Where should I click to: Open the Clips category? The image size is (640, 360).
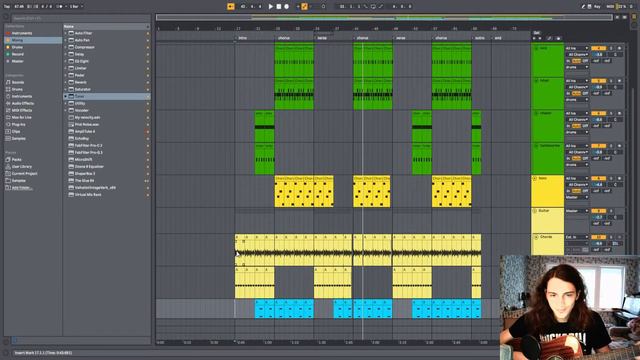(16, 131)
